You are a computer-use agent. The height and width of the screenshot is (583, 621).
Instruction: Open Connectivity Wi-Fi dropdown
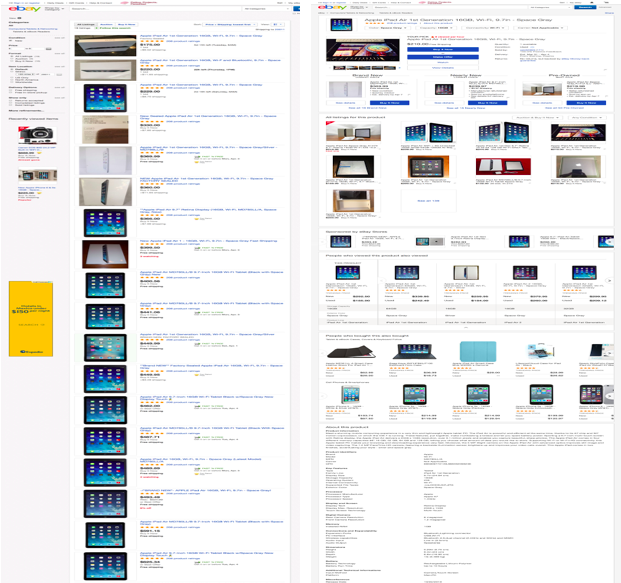pos(485,28)
